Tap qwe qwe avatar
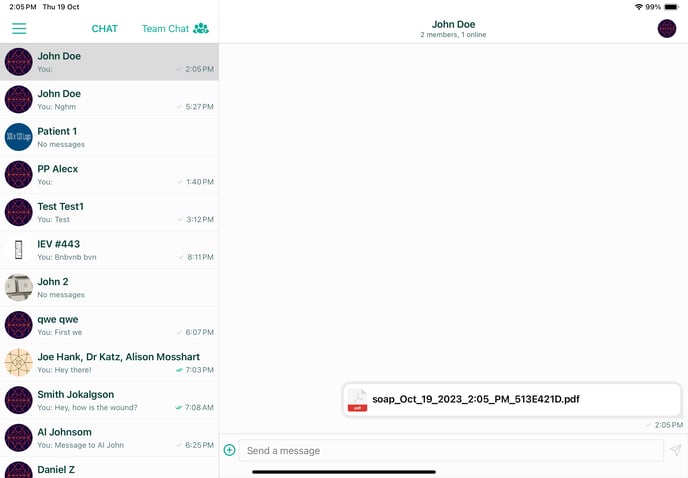 click(18, 325)
